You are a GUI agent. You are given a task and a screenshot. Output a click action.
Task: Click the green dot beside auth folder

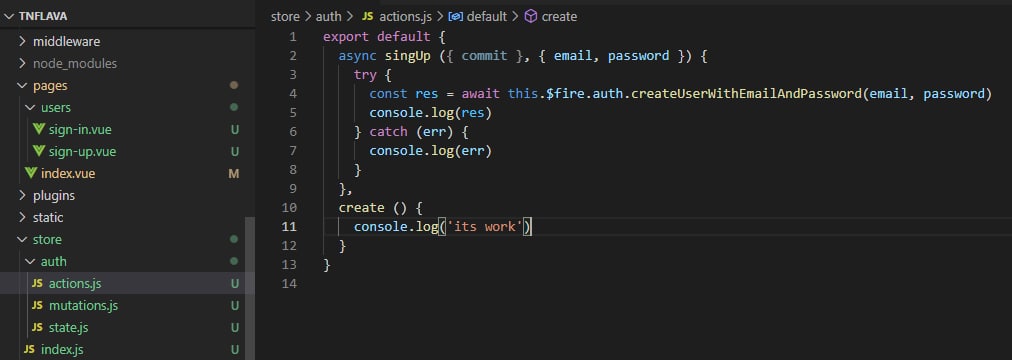pos(234,261)
